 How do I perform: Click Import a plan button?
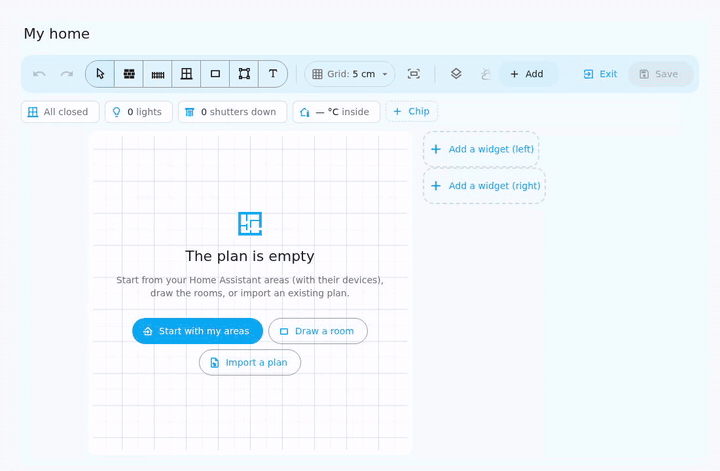pos(250,363)
